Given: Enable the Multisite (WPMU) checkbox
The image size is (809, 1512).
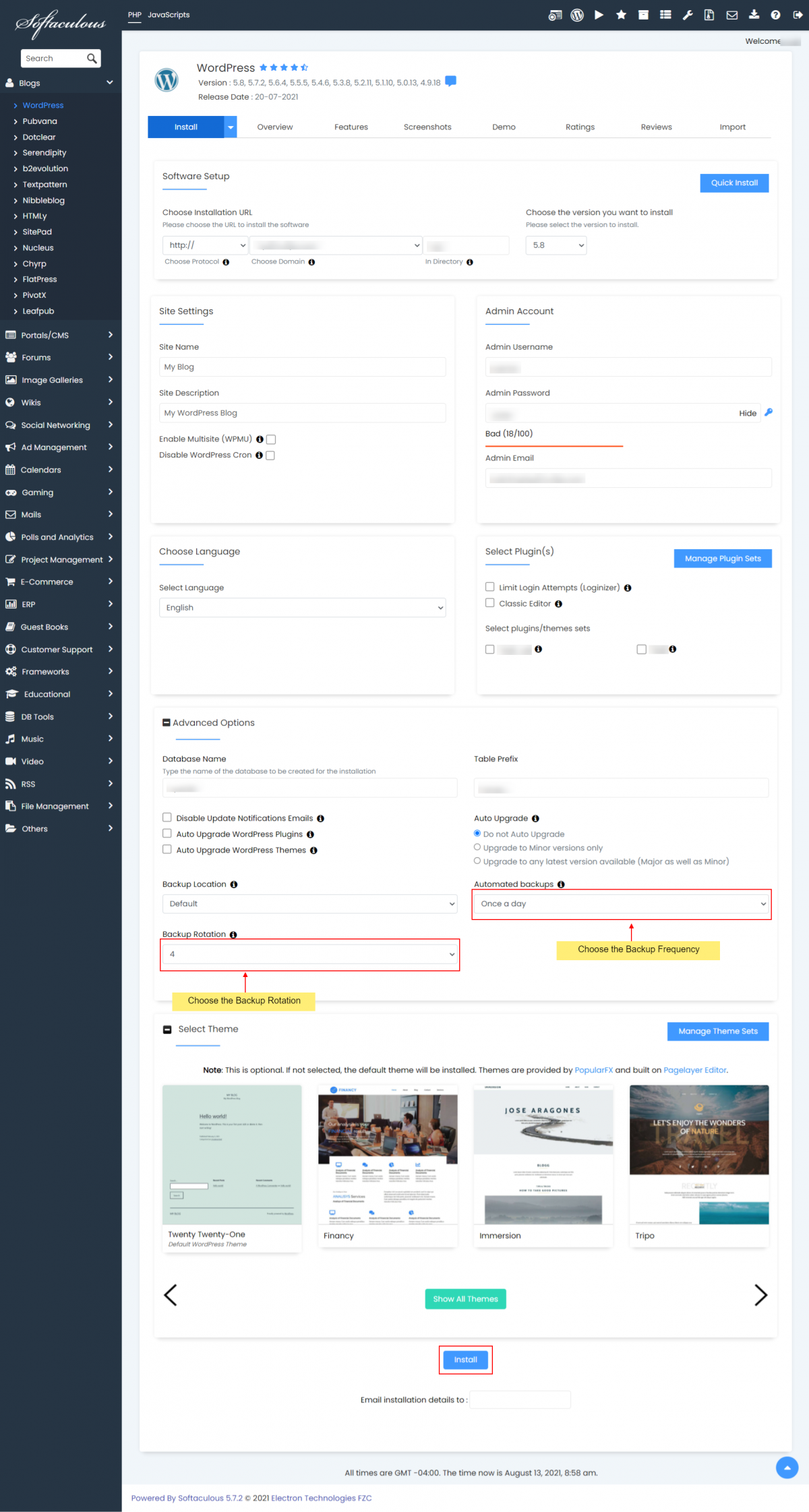Looking at the screenshot, I should pos(271,439).
